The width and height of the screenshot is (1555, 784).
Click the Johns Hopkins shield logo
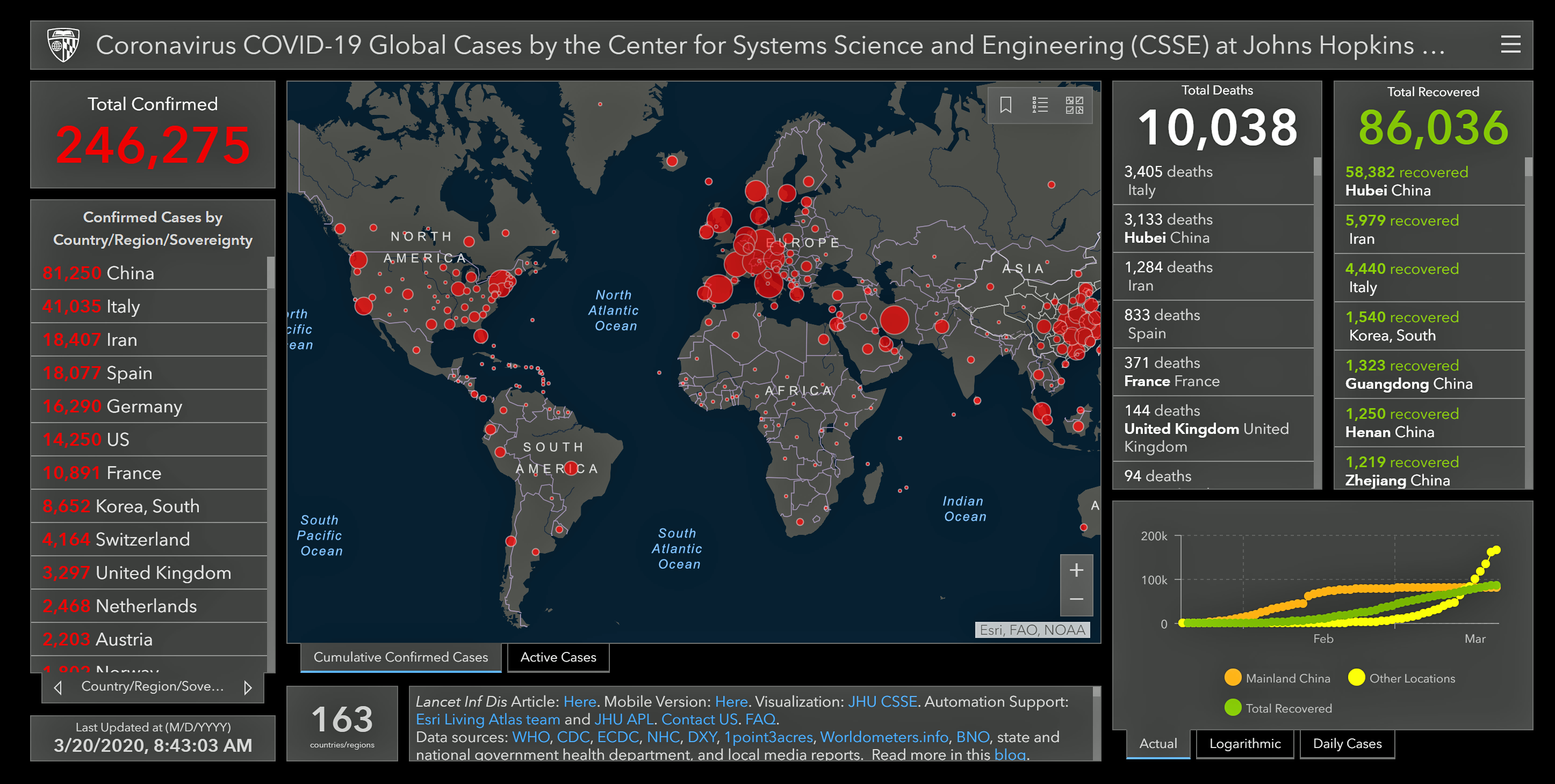tap(63, 45)
